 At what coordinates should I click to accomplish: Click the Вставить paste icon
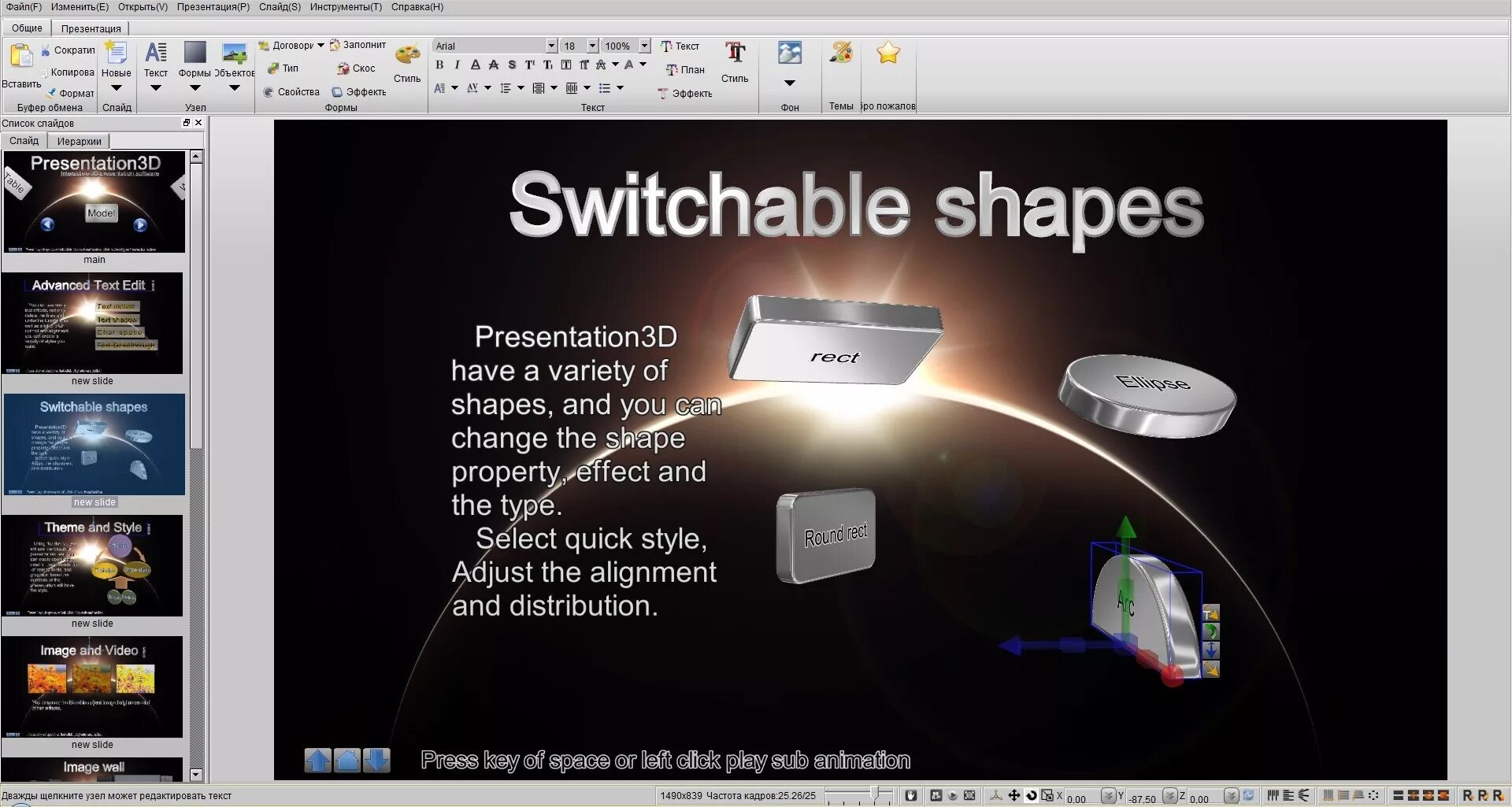coord(20,55)
